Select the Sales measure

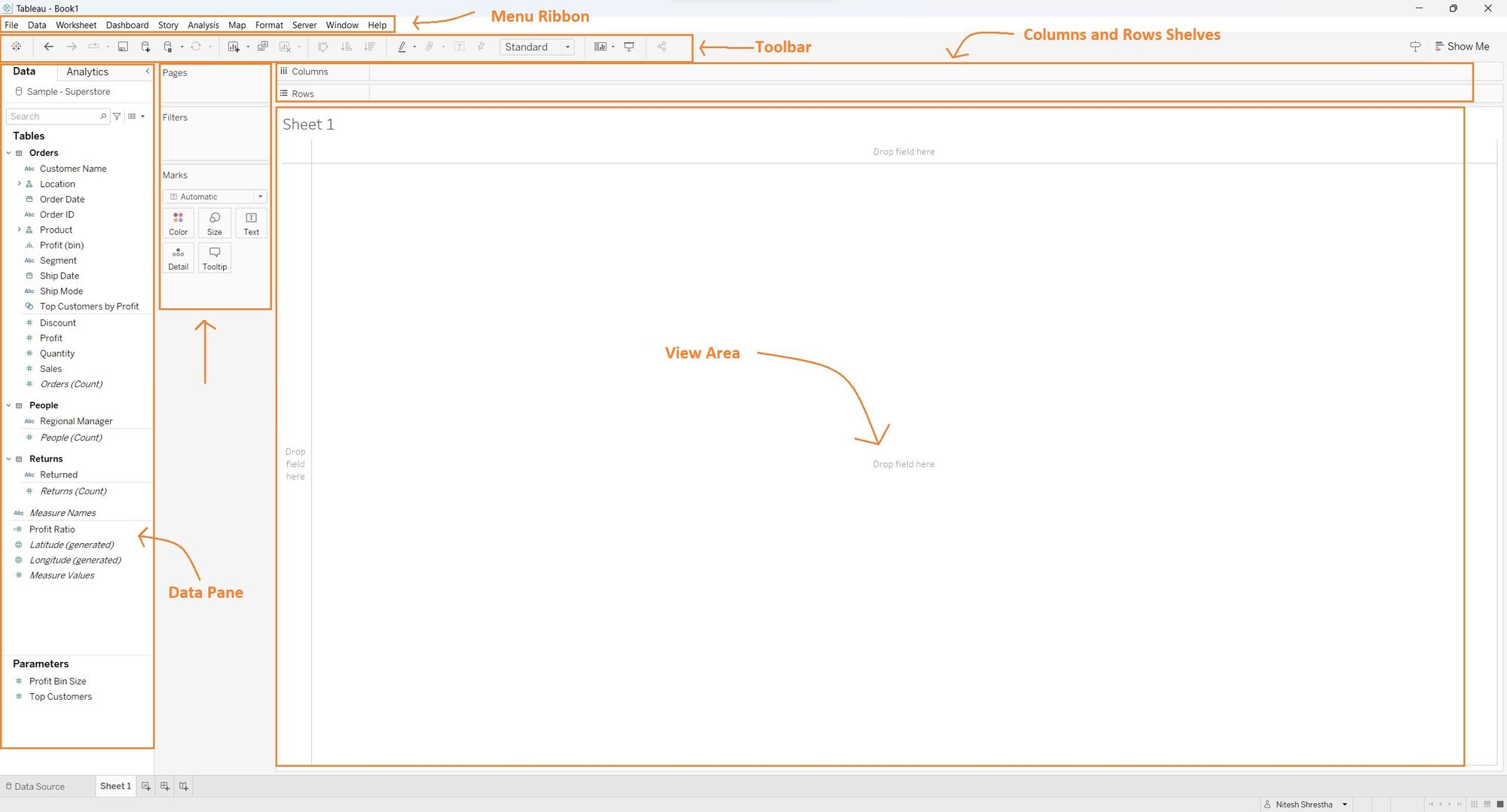coord(50,369)
